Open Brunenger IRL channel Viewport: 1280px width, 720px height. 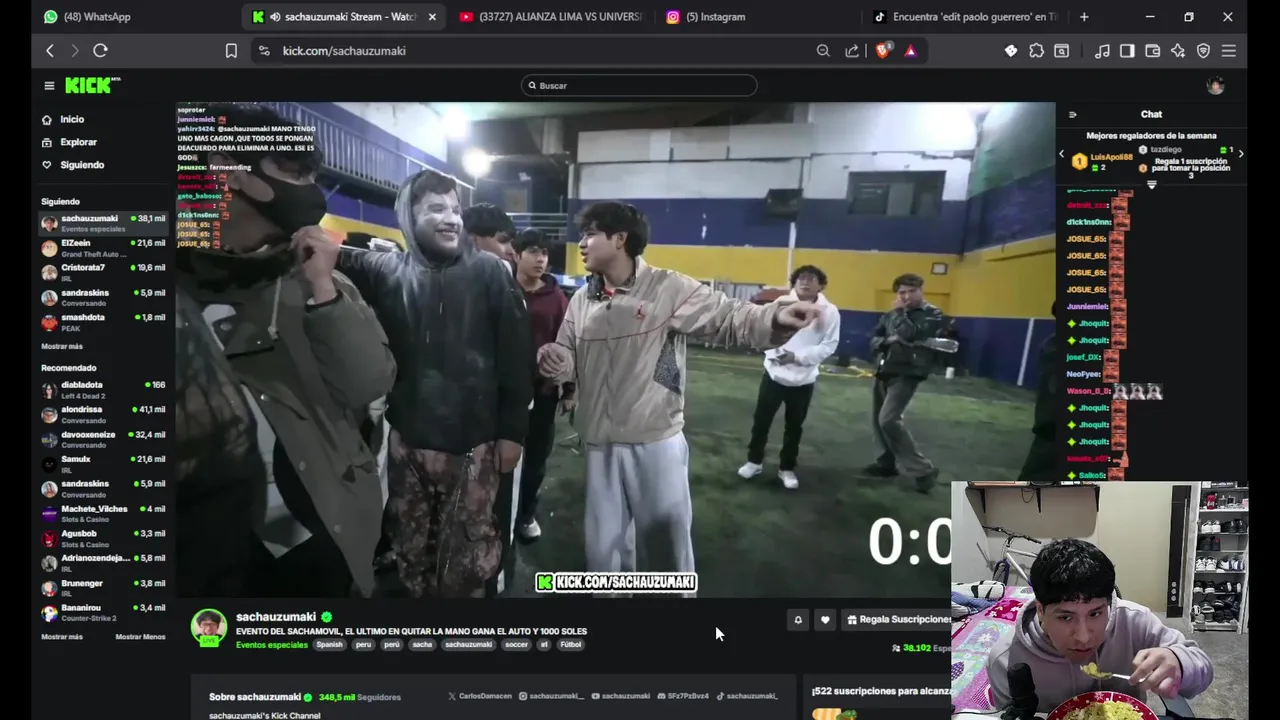(103, 588)
